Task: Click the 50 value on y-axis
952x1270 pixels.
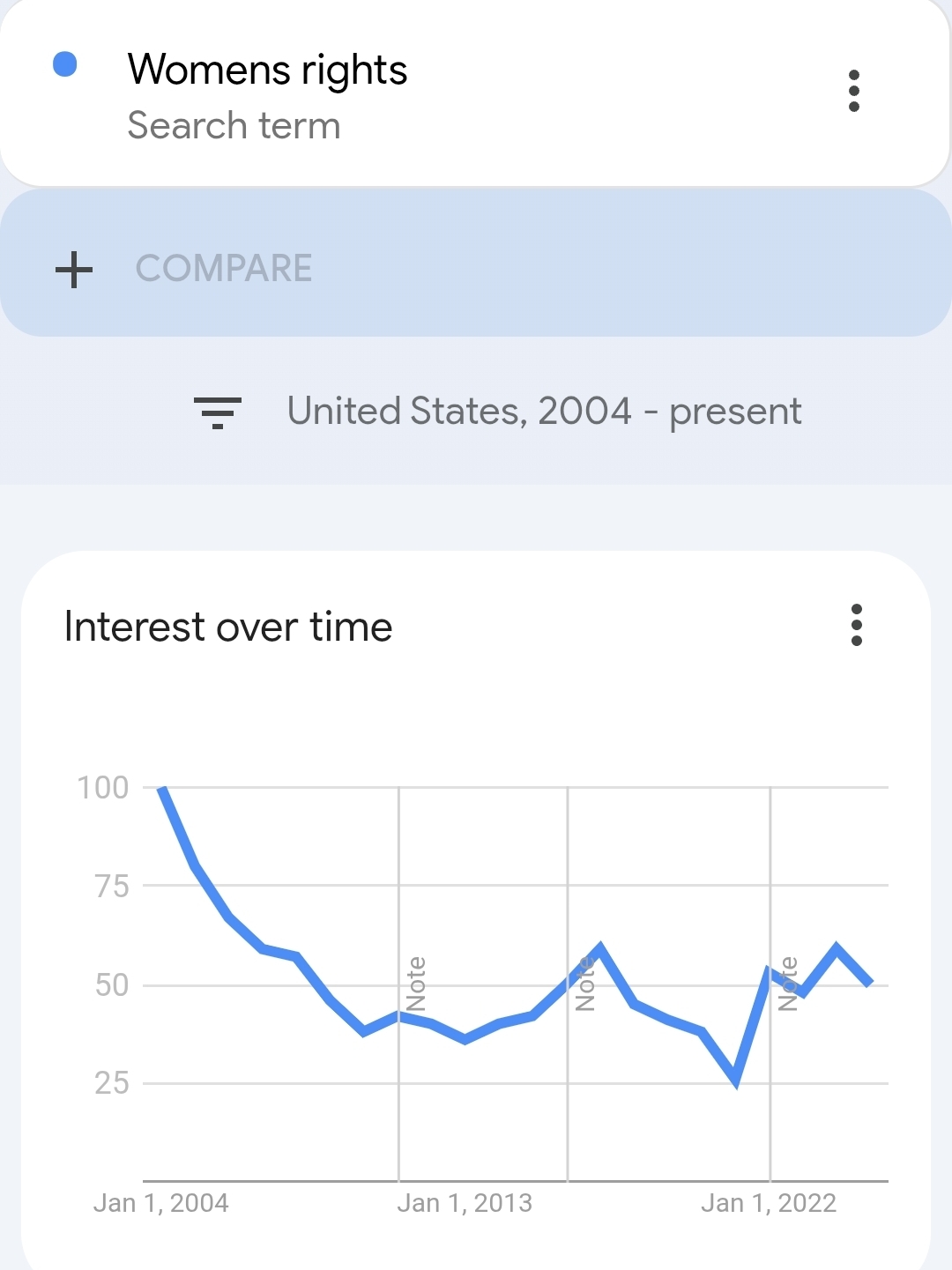Action: pyautogui.click(x=112, y=984)
